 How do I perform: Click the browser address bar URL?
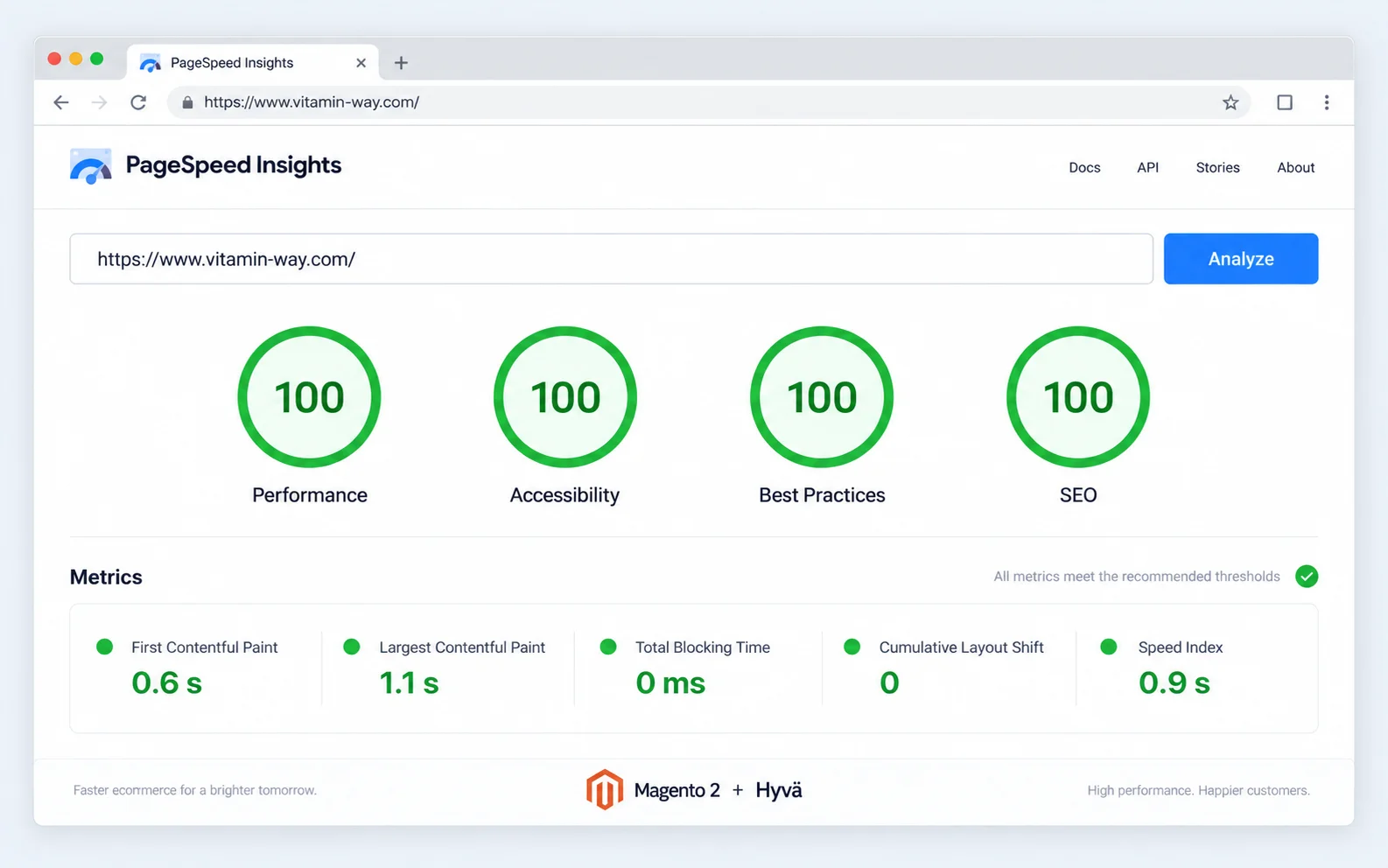[312, 102]
